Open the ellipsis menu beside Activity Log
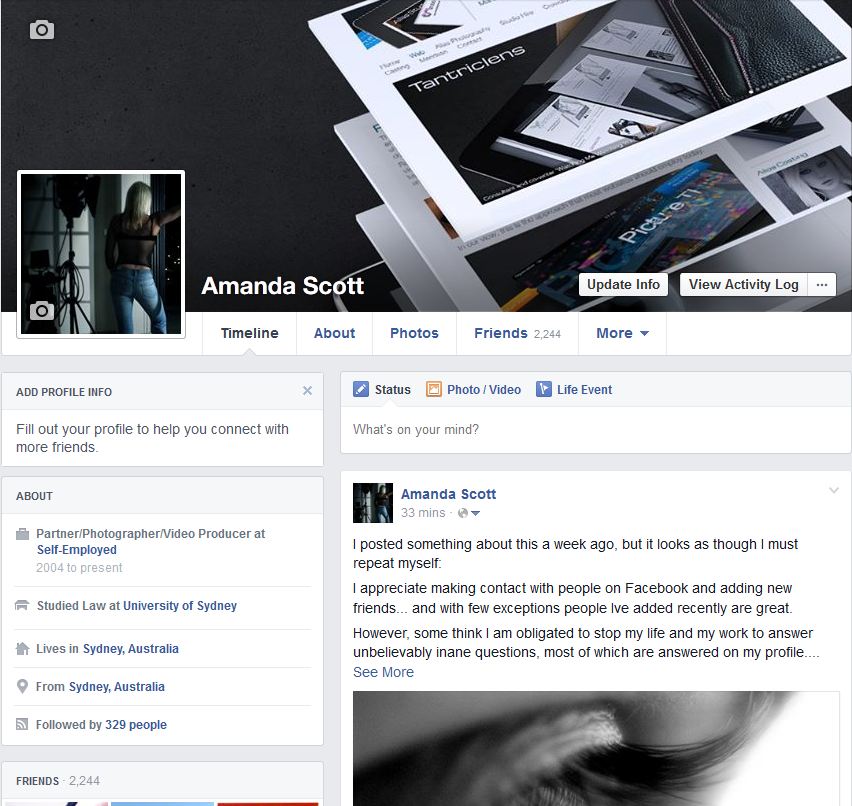The image size is (852, 806). coord(822,284)
